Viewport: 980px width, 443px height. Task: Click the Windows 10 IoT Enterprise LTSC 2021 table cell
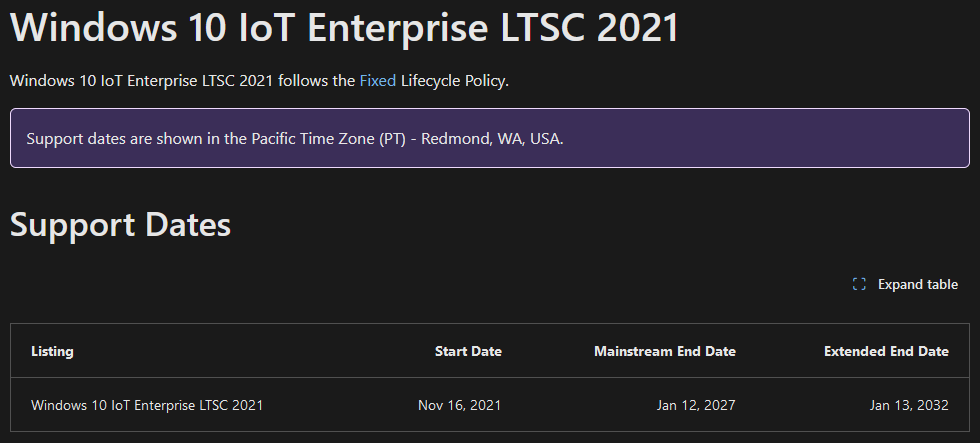[x=147, y=405]
